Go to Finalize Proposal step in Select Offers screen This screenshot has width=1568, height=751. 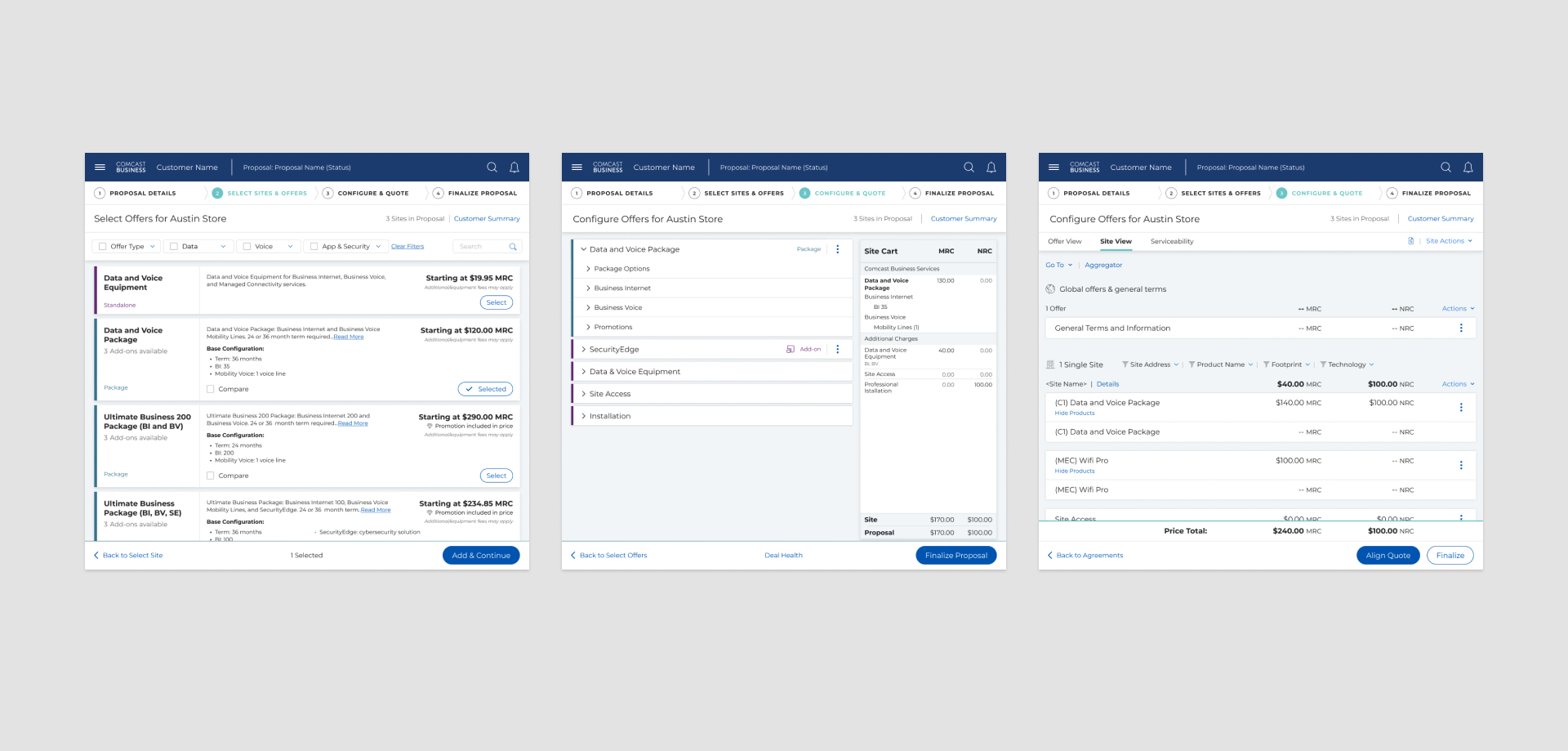(x=474, y=193)
